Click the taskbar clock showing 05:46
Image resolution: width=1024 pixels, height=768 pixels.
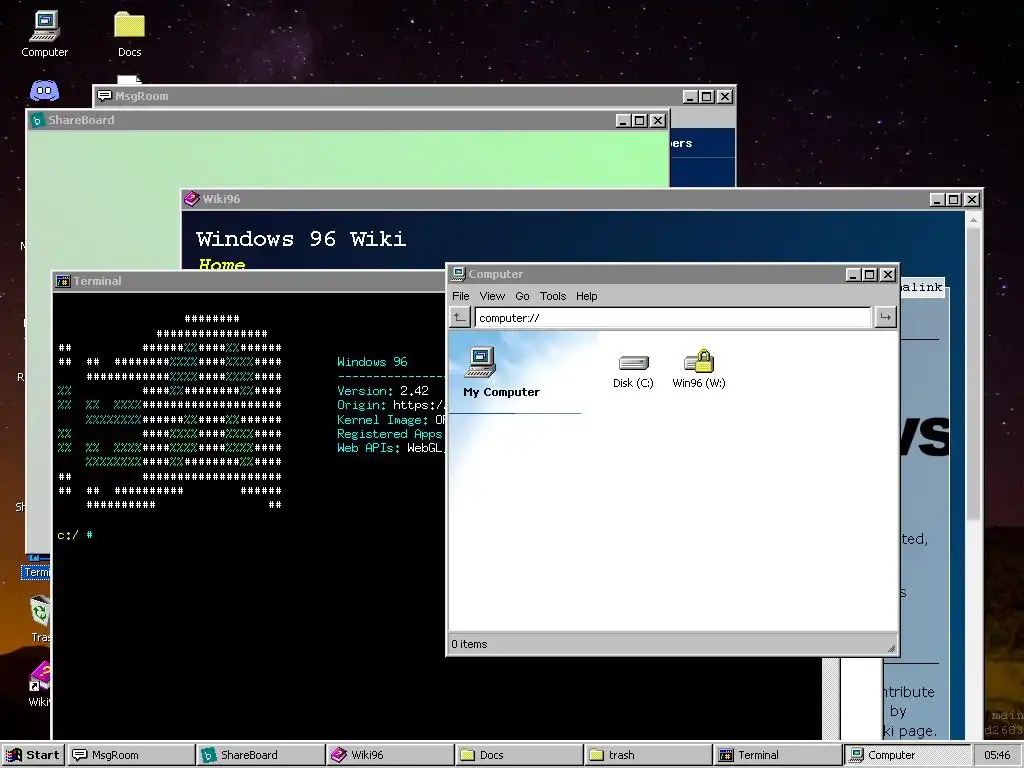click(997, 755)
